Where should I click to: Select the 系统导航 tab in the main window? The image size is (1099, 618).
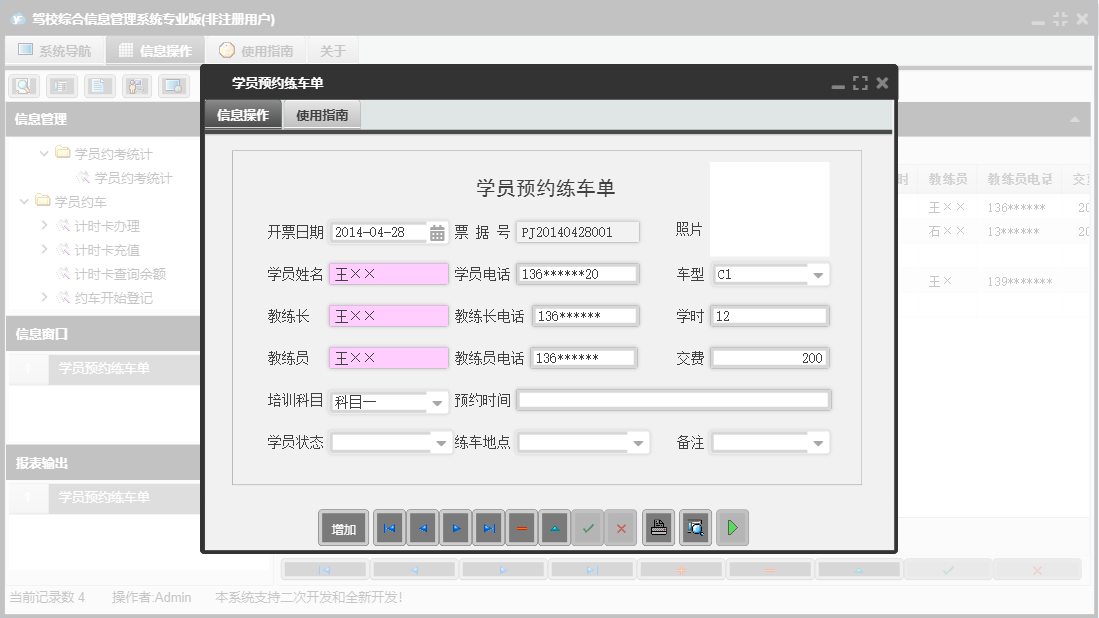55,49
